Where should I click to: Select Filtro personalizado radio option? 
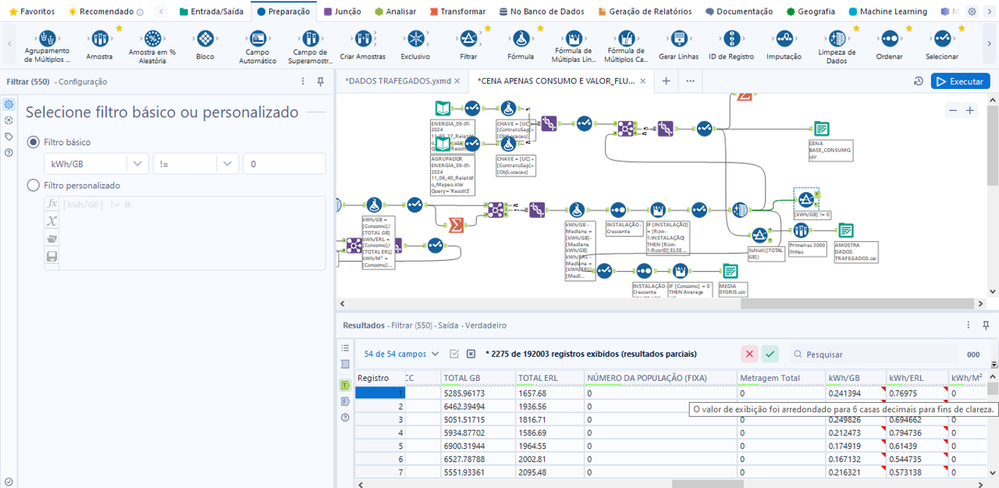[33, 185]
